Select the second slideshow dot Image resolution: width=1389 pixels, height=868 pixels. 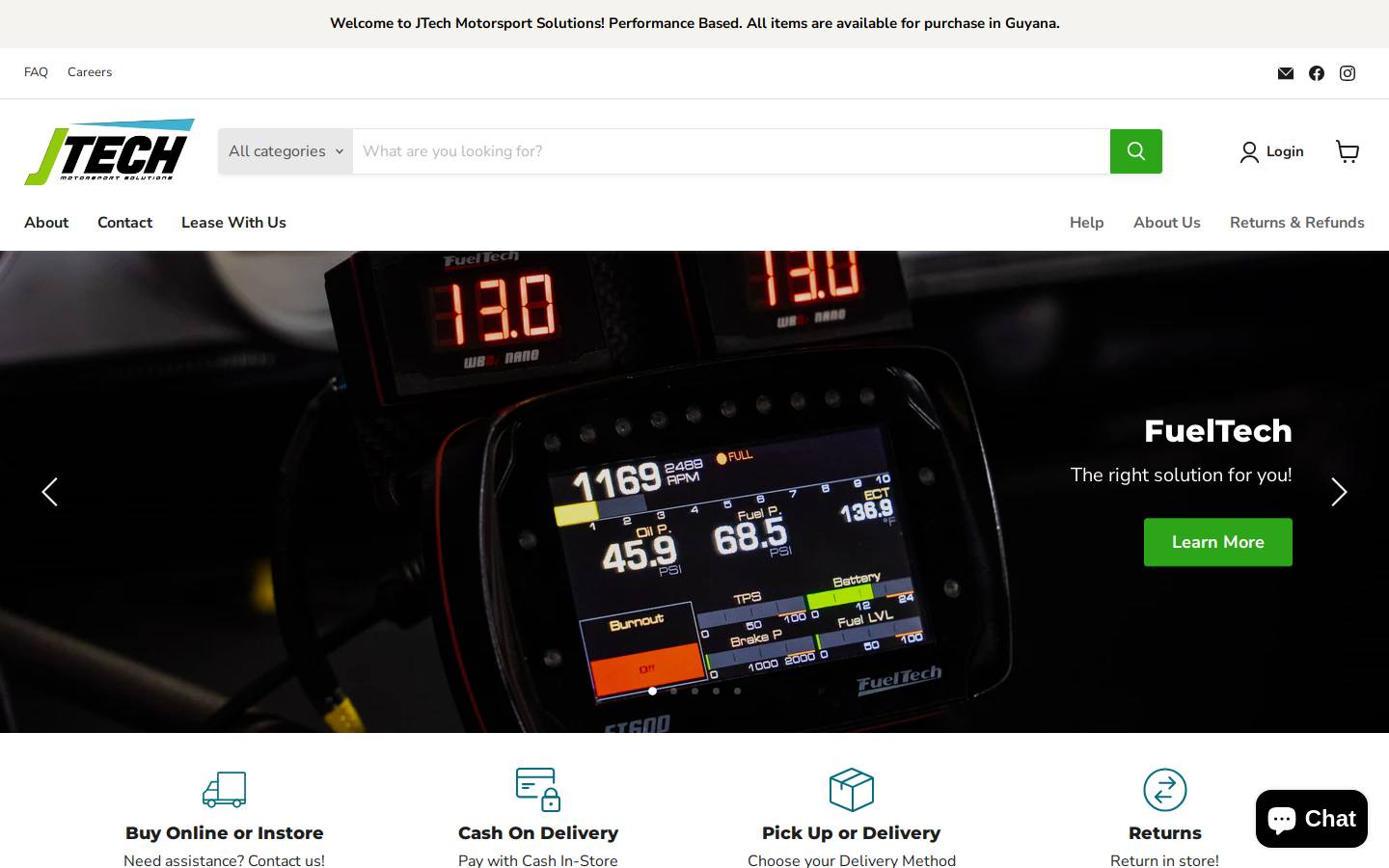[673, 691]
